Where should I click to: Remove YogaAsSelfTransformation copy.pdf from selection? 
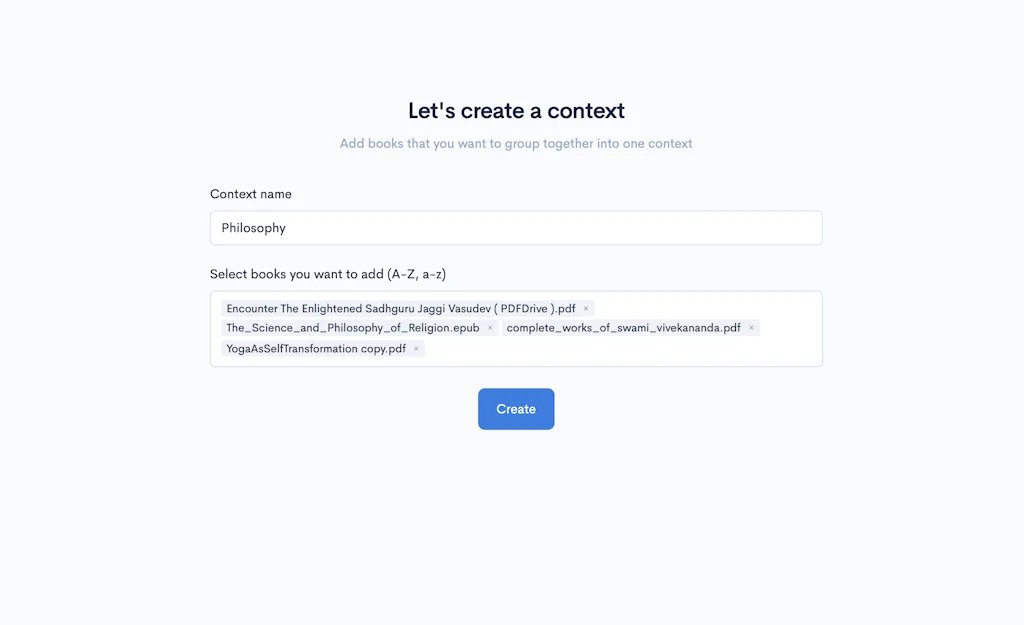416,348
